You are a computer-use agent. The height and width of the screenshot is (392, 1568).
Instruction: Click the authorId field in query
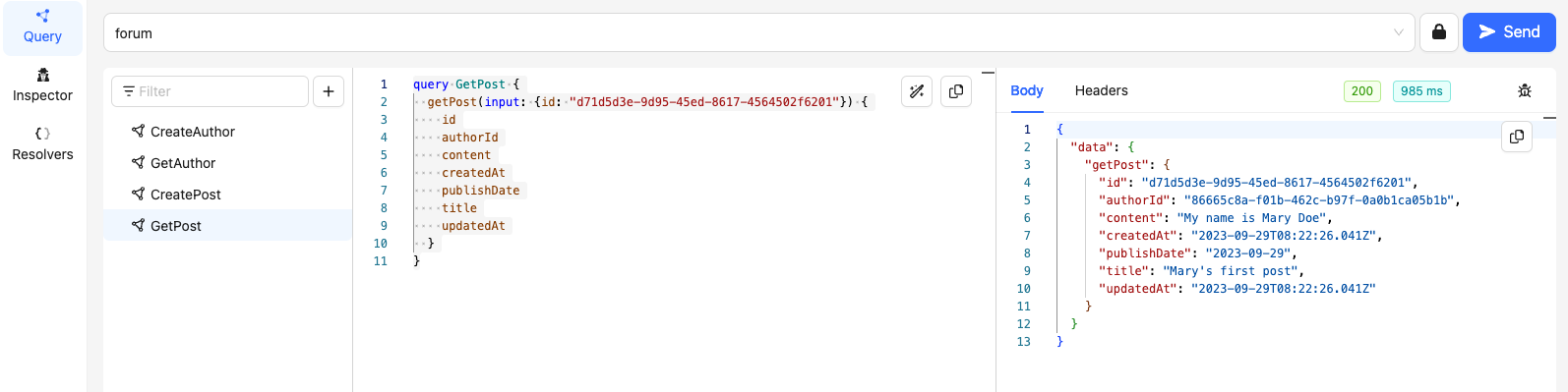coord(470,138)
